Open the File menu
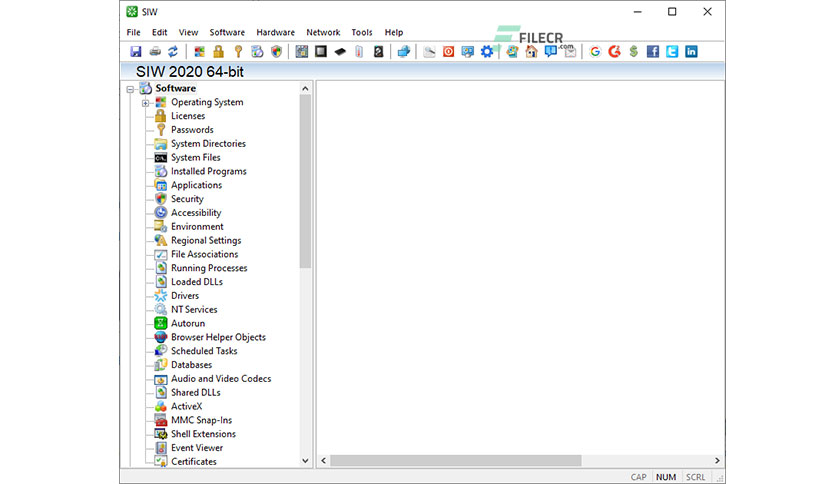 pos(133,32)
